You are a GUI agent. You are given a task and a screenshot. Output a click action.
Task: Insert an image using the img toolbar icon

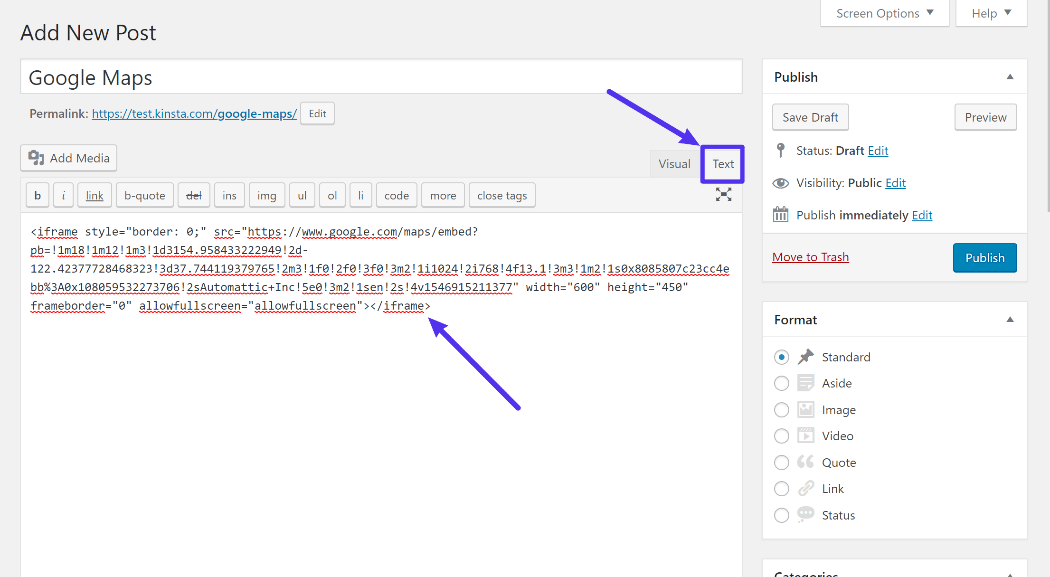coord(267,195)
